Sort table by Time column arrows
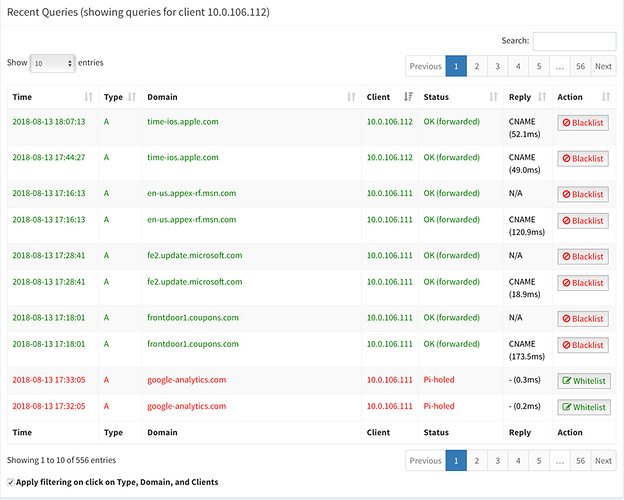Image resolution: width=624 pixels, height=500 pixels. tap(89, 97)
